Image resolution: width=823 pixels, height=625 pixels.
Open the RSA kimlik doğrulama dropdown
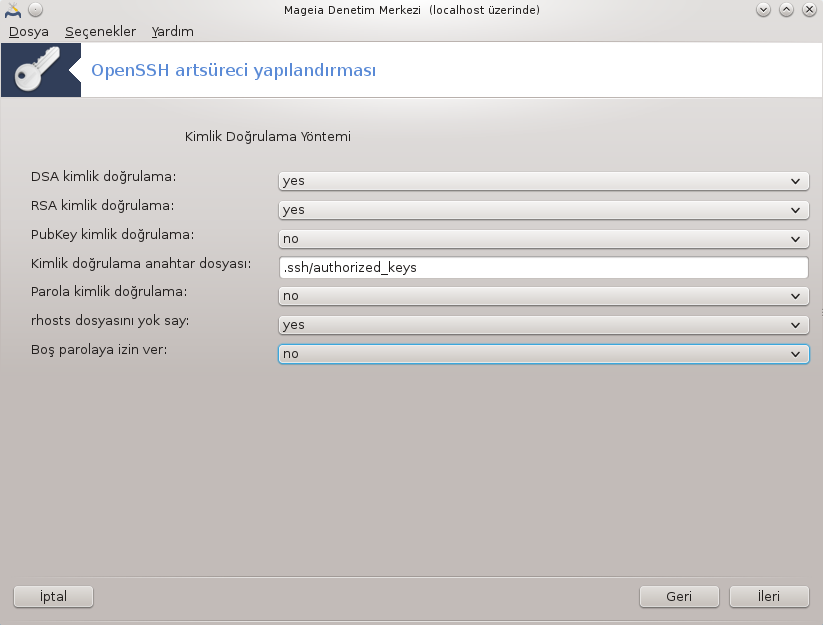(x=543, y=210)
